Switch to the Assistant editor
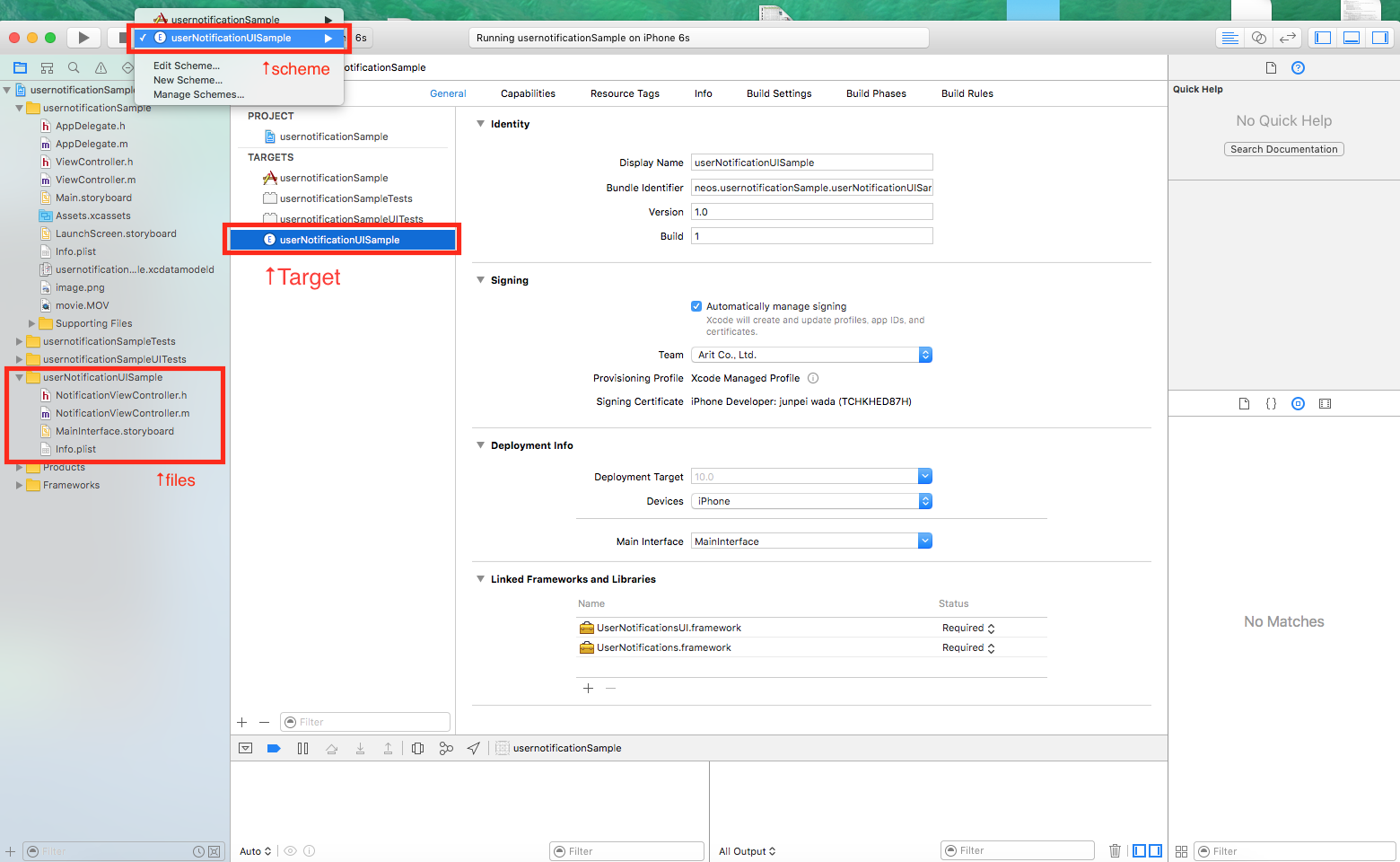Screen dimensions: 1400x862 pyautogui.click(x=1259, y=38)
